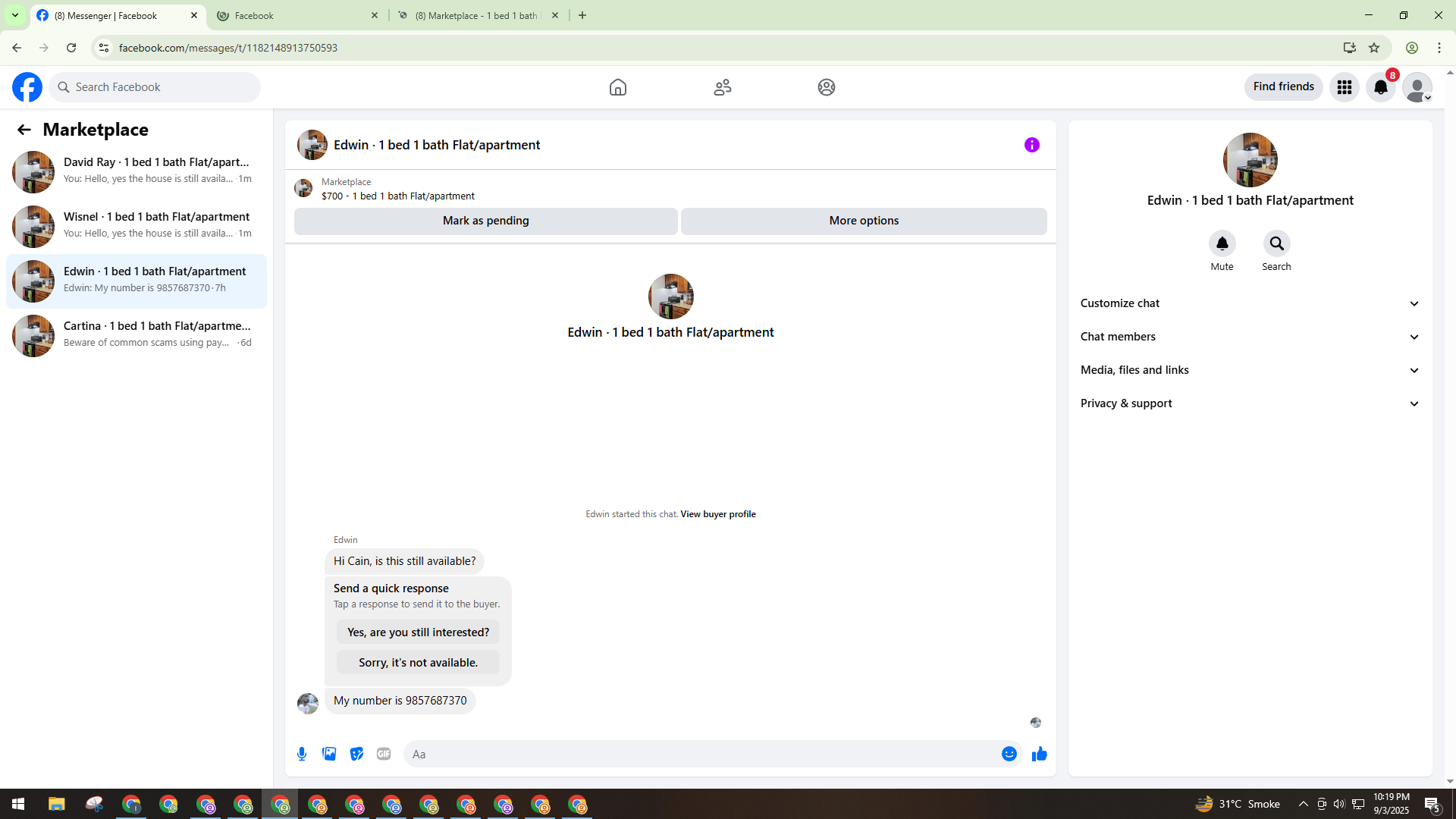The image size is (1456, 819).
Task: Open Chrome profile icon
Action: point(1412,48)
